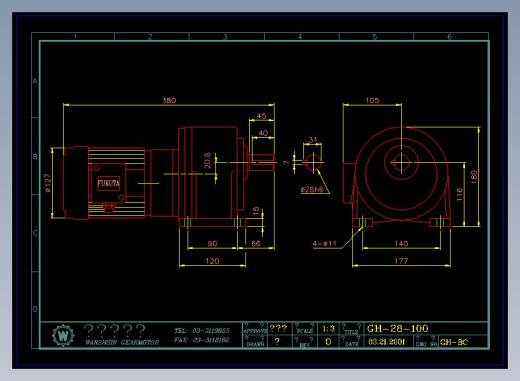Click the 177 base width dimension
Viewport: 520px width, 381px height.
401,261
